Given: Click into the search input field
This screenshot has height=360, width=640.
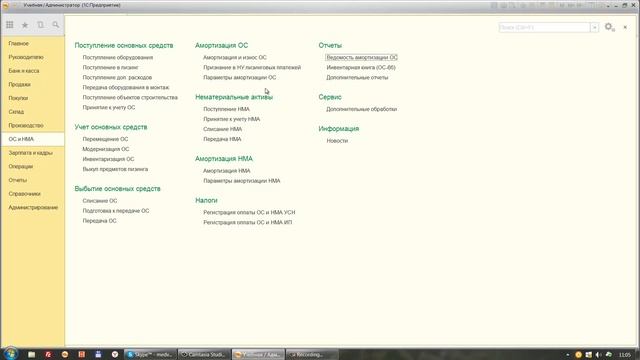Looking at the screenshot, I should [x=544, y=27].
